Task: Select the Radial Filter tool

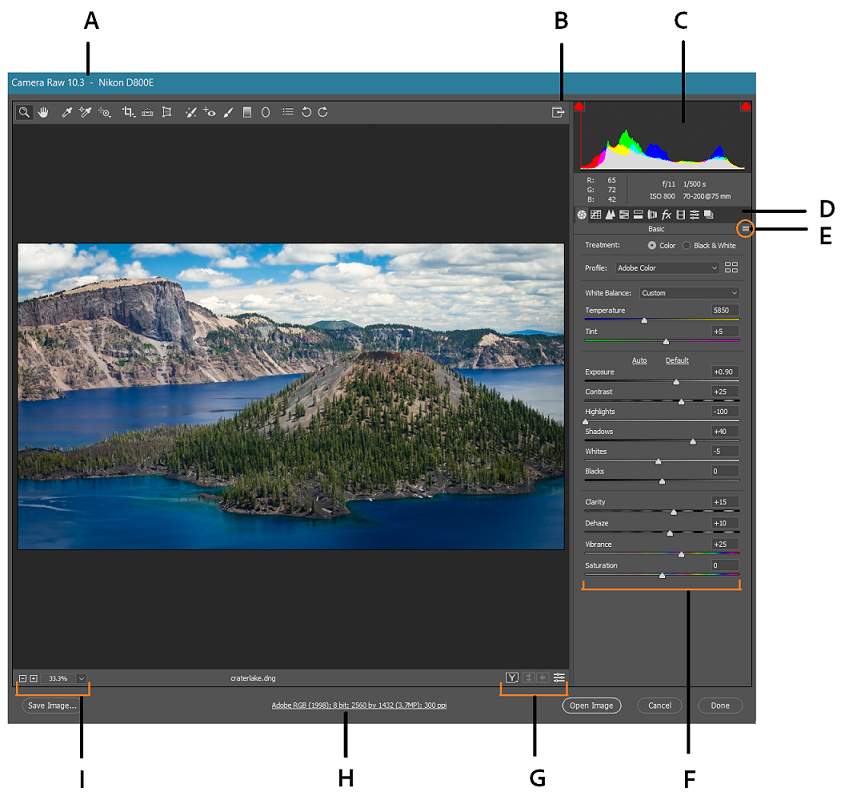Action: (266, 112)
